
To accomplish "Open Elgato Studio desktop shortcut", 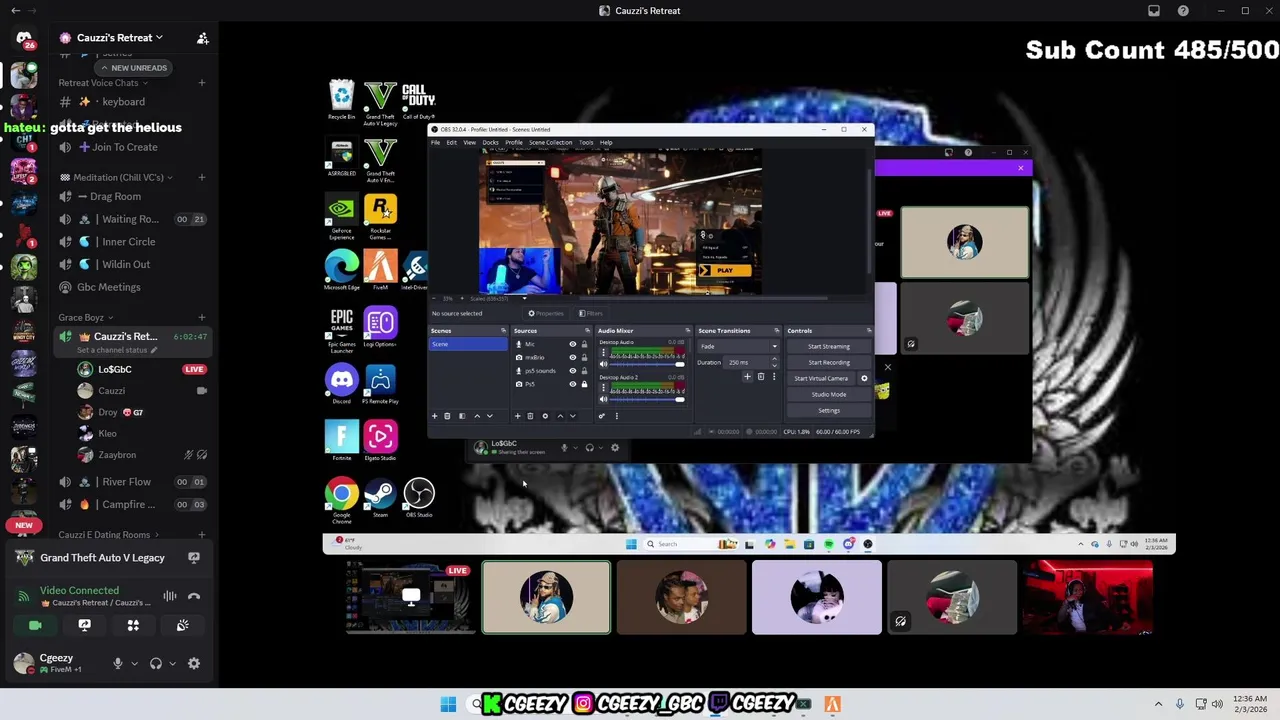I will [380, 441].
